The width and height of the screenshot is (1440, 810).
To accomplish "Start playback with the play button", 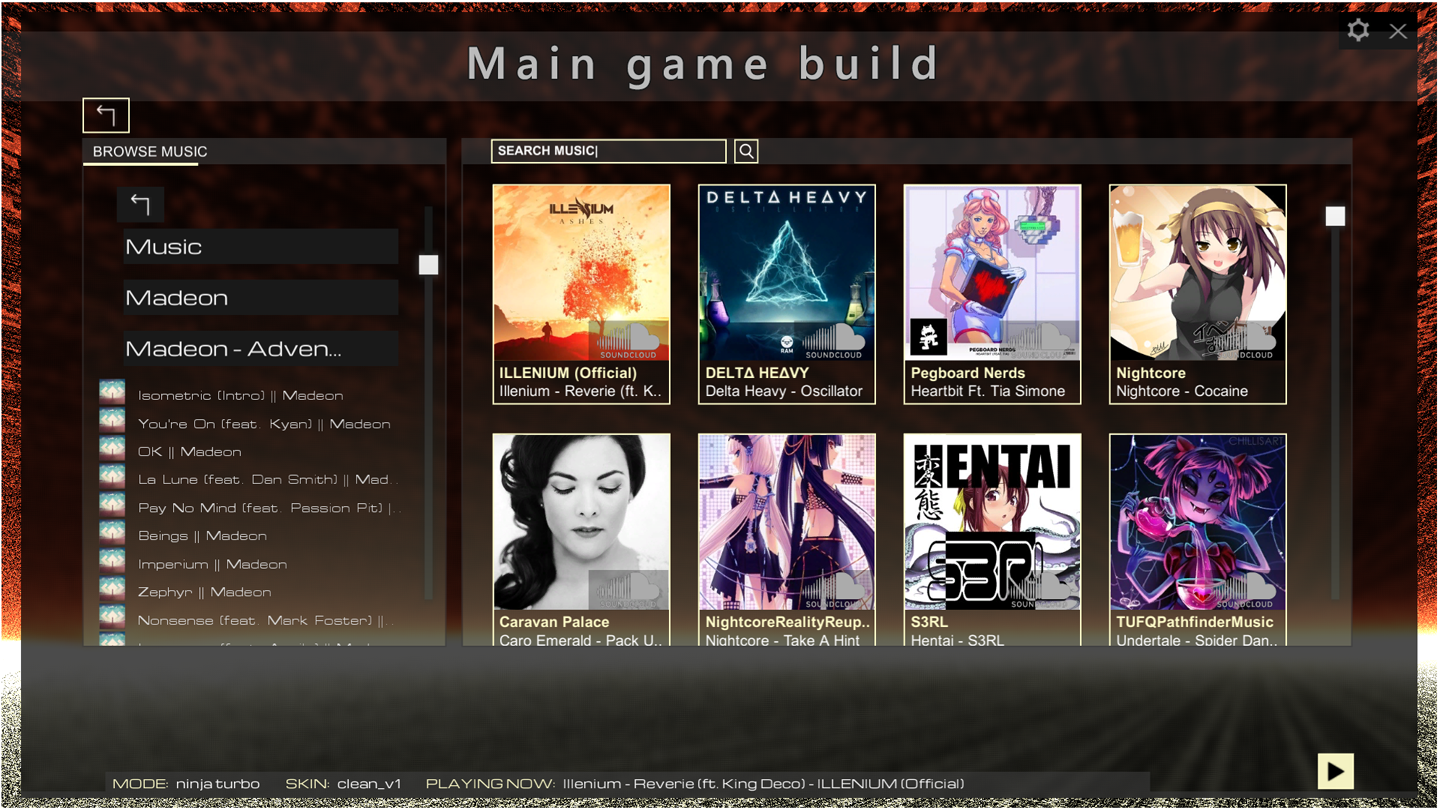I will pyautogui.click(x=1335, y=771).
